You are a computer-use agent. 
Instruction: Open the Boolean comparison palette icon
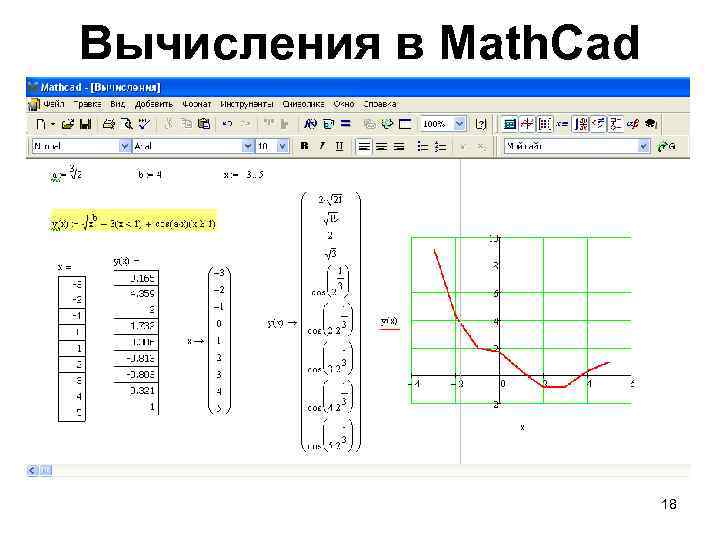point(598,124)
